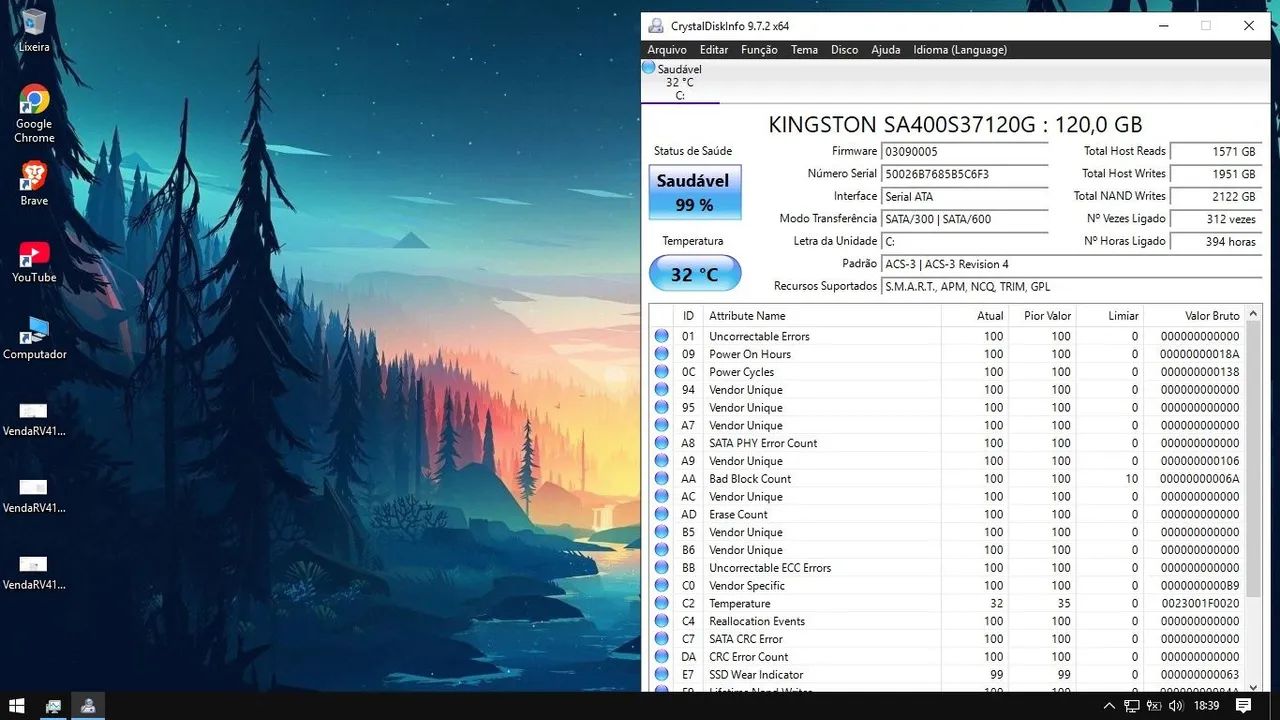The image size is (1280, 720).
Task: Select the C: disk tab showing Saudável
Action: pos(679,82)
